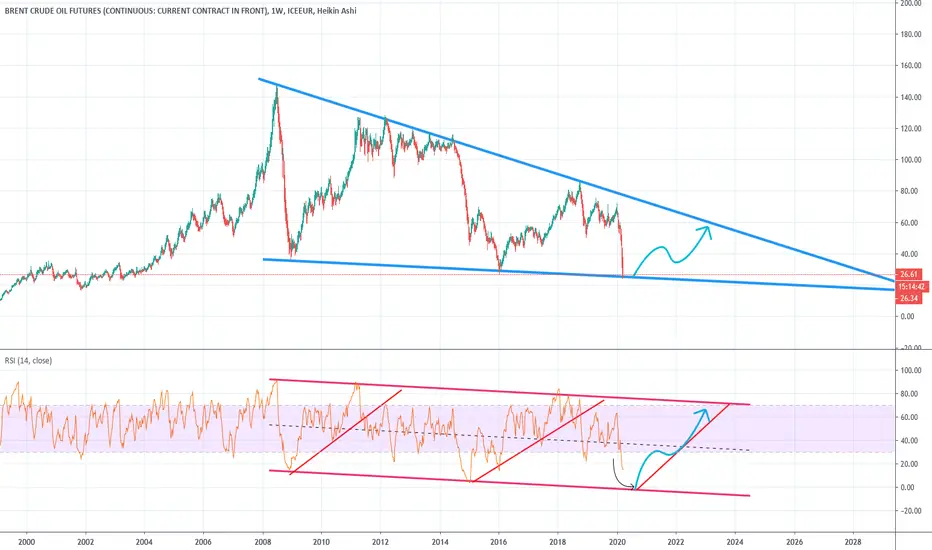932x550 pixels.
Task: Select the upper pink RSI channel line
Action: pos(509,392)
